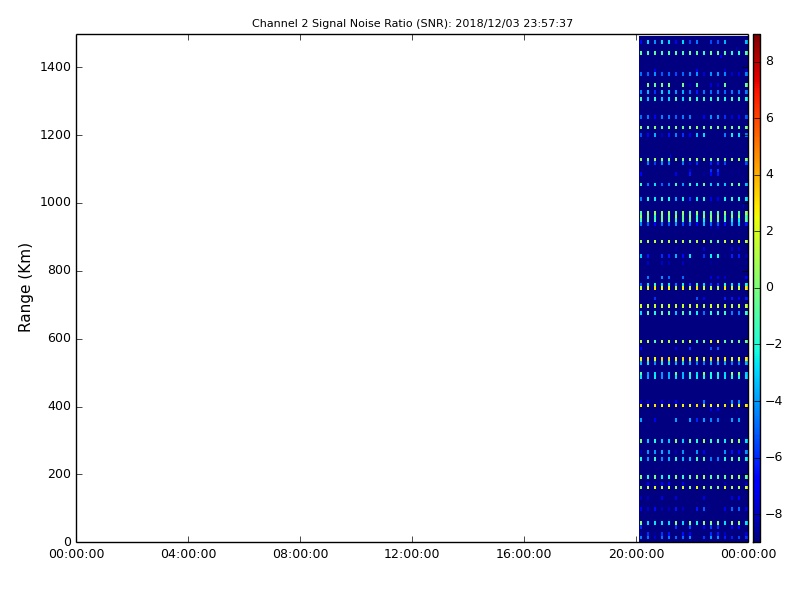
Task: Click the 16:00:00 x-axis tick label
Action: pos(524,554)
